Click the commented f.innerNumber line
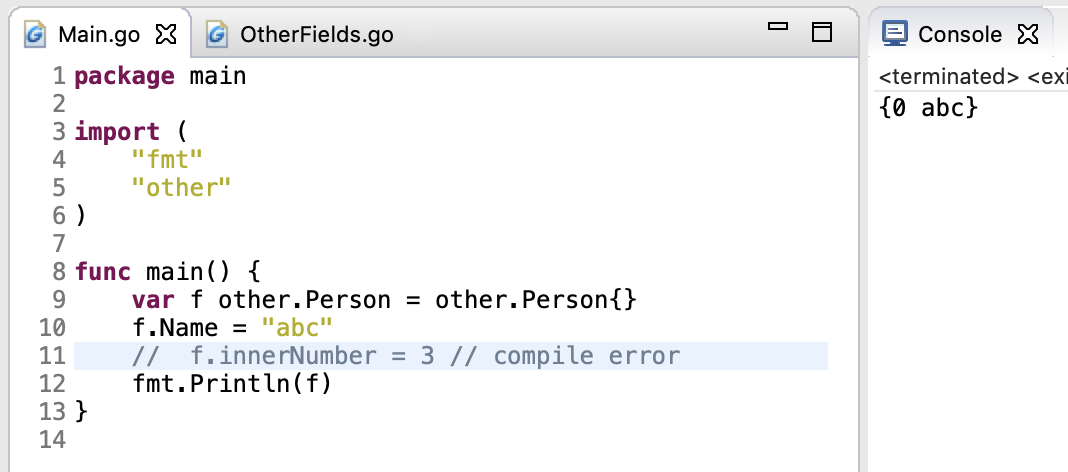The image size is (1068, 472). pyautogui.click(x=406, y=356)
